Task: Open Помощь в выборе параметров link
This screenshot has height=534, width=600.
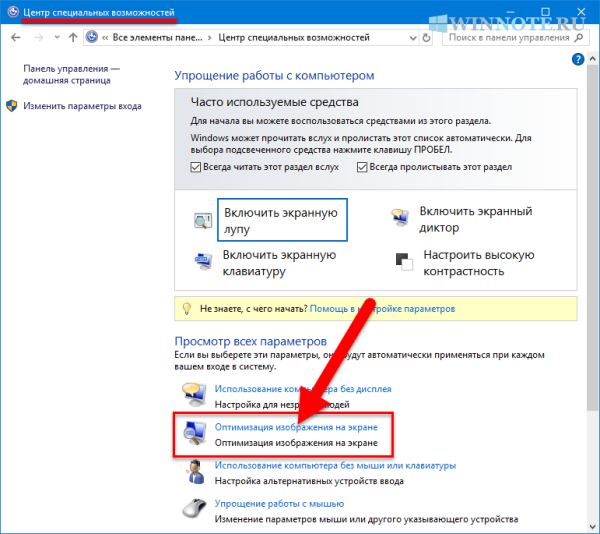Action: tap(381, 309)
